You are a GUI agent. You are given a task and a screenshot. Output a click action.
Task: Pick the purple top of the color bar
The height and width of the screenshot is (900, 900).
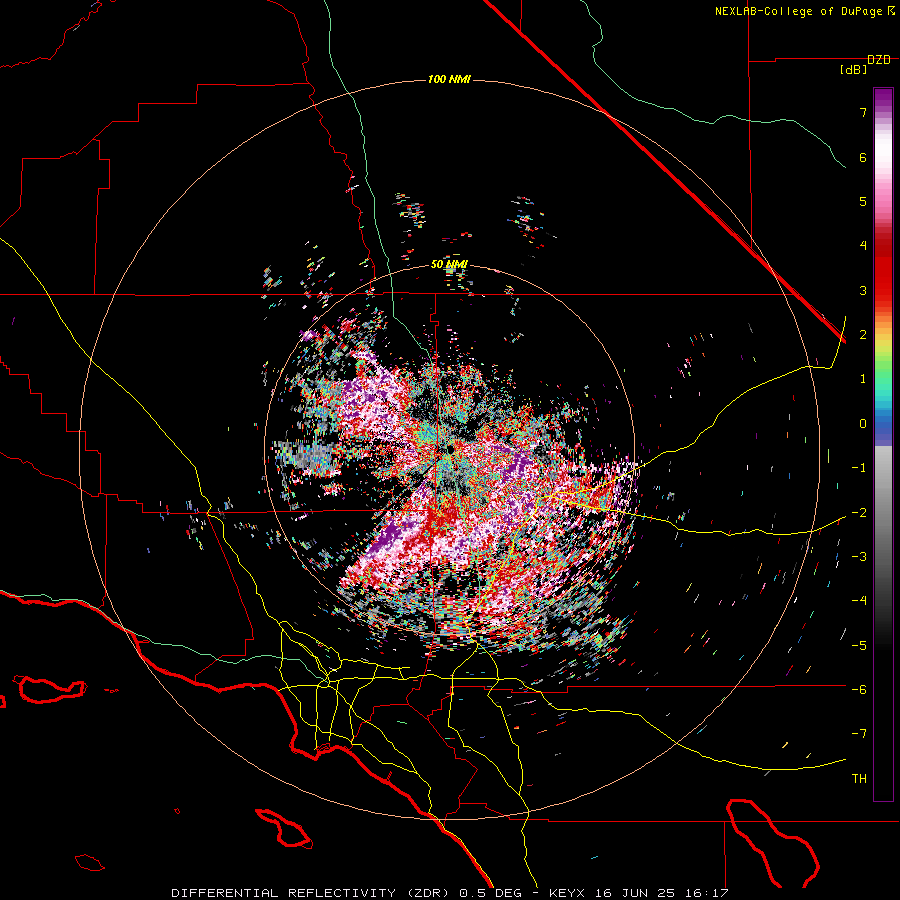click(x=883, y=99)
